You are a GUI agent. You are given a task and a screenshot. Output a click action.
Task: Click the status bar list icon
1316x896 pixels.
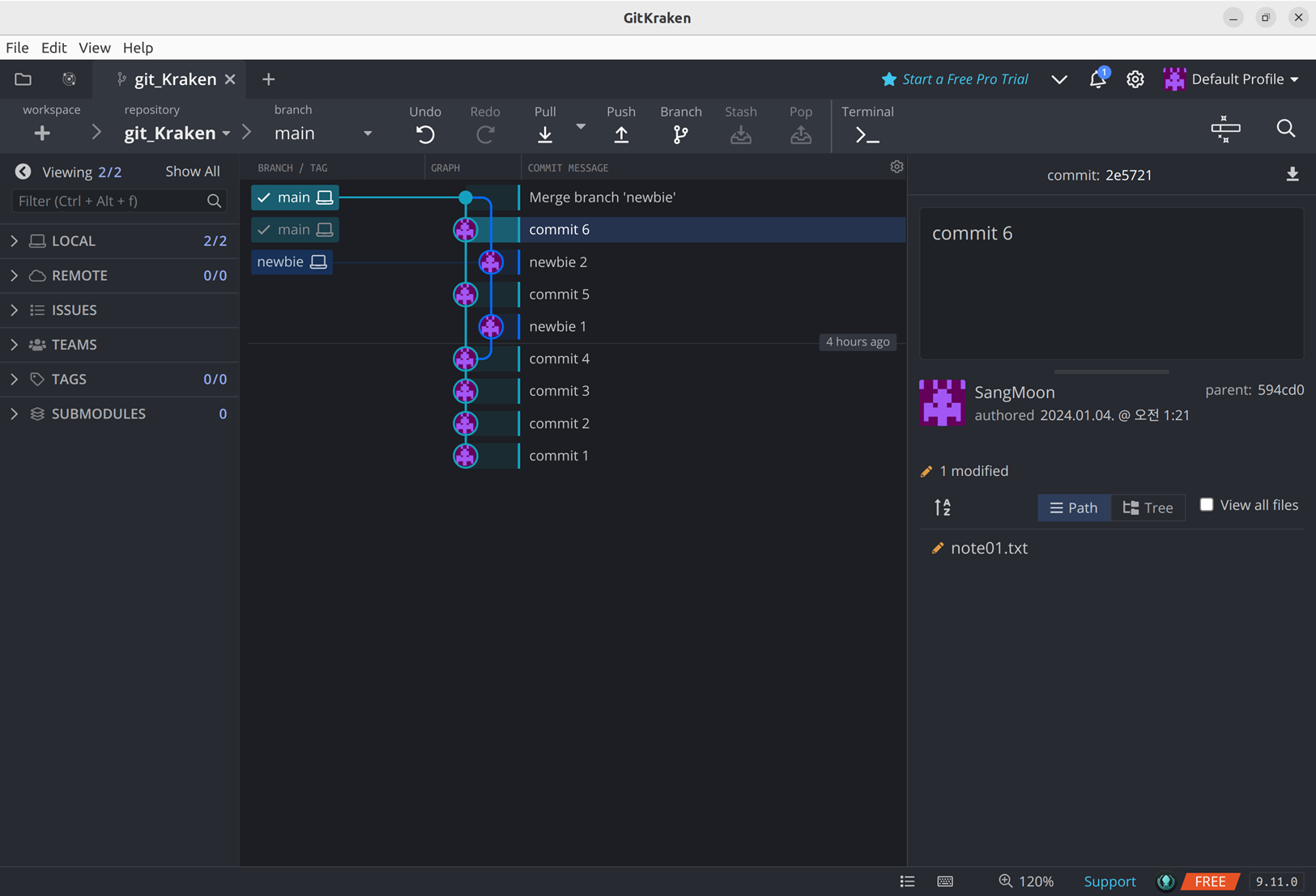907,881
